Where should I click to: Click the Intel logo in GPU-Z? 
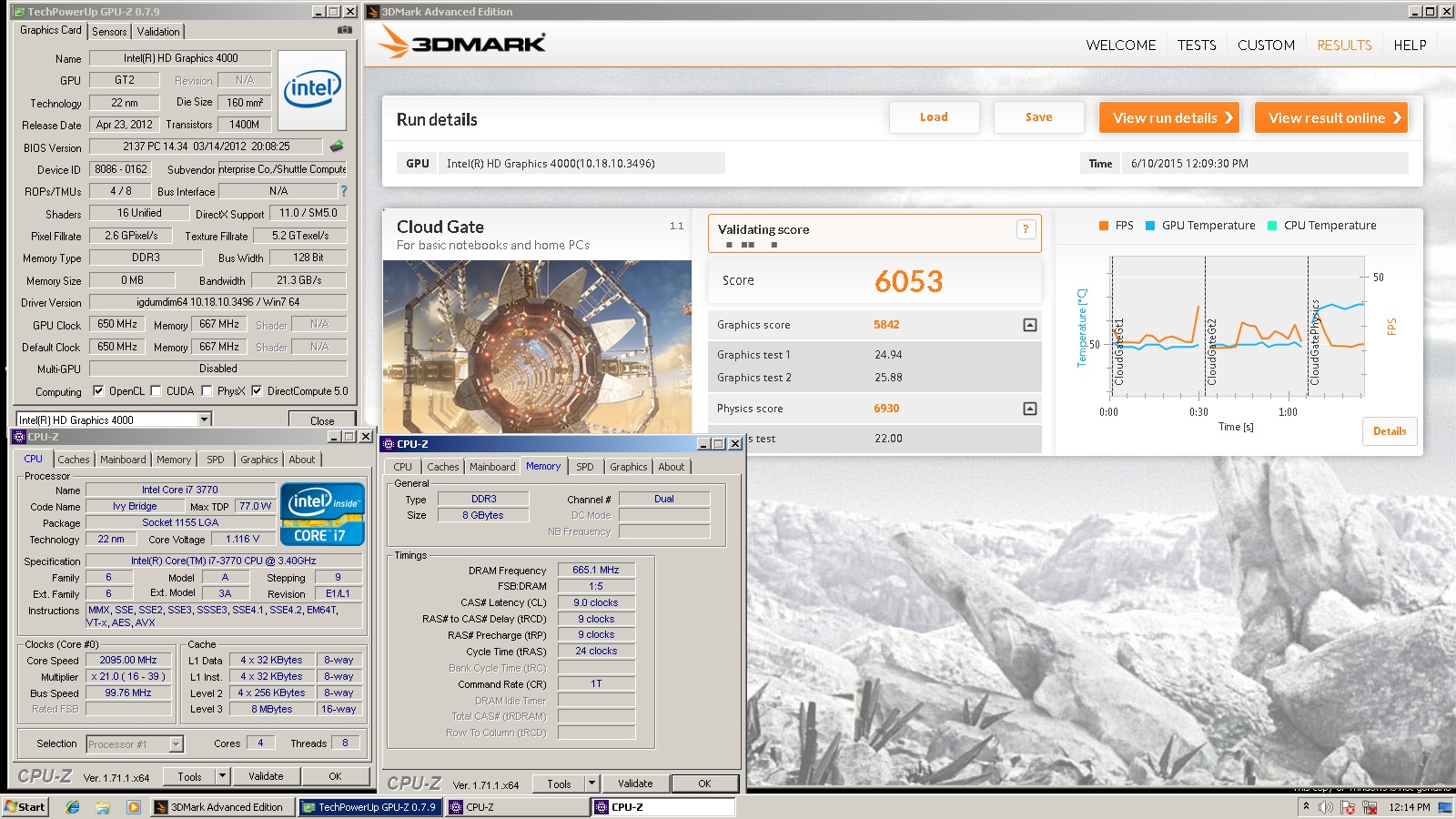312,90
